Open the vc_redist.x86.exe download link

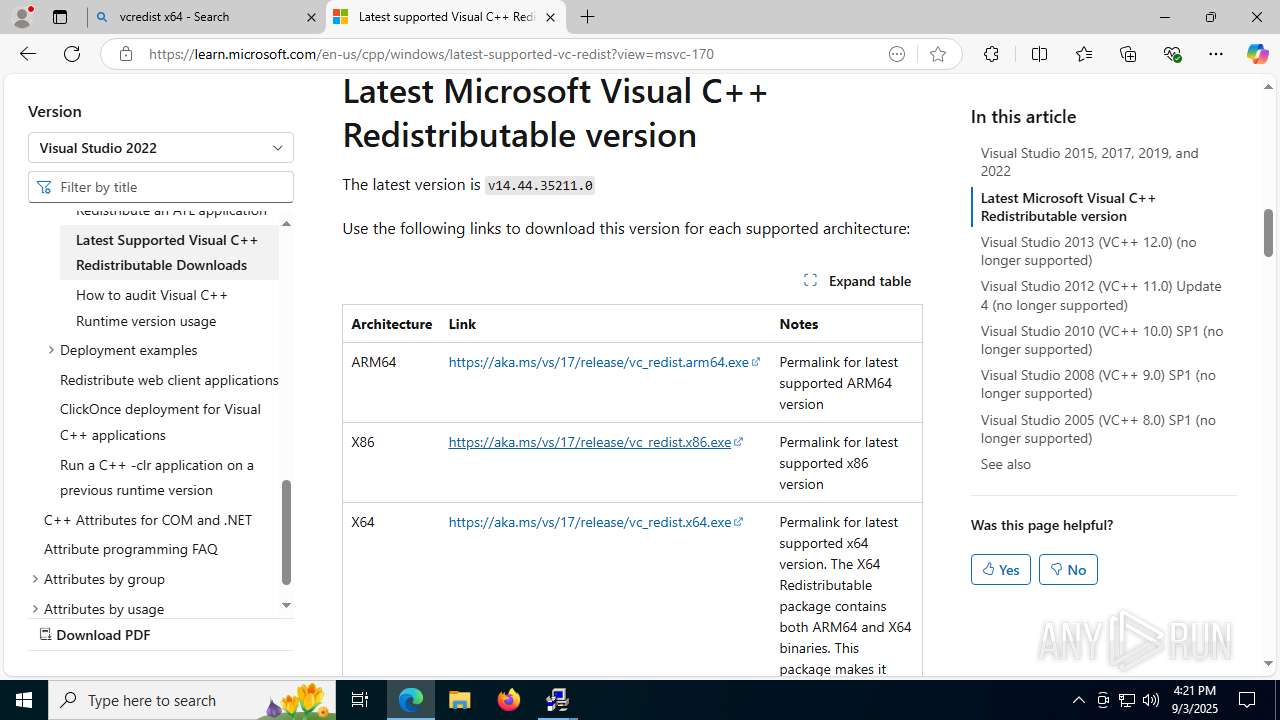tap(595, 442)
